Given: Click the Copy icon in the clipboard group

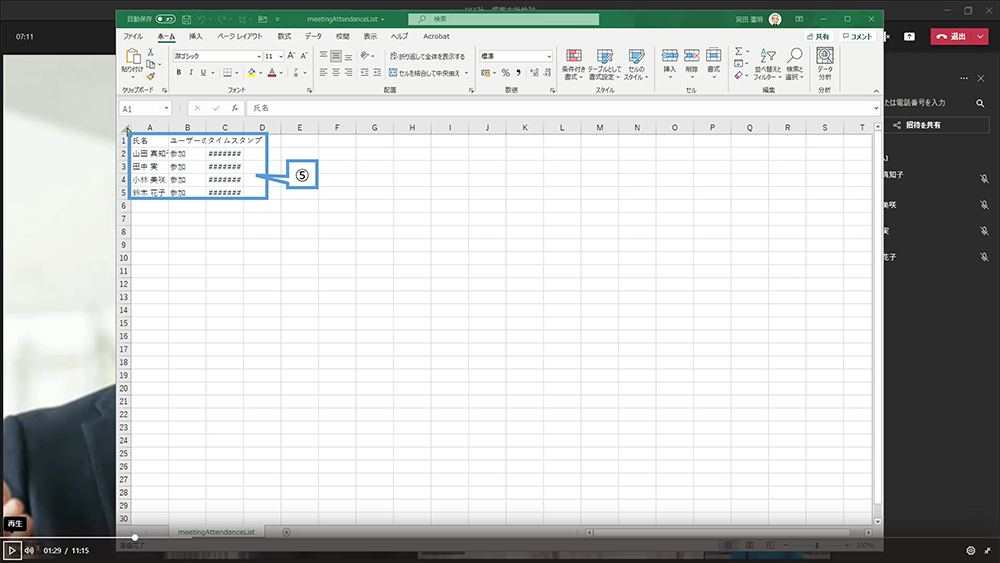Looking at the screenshot, I should 151,64.
